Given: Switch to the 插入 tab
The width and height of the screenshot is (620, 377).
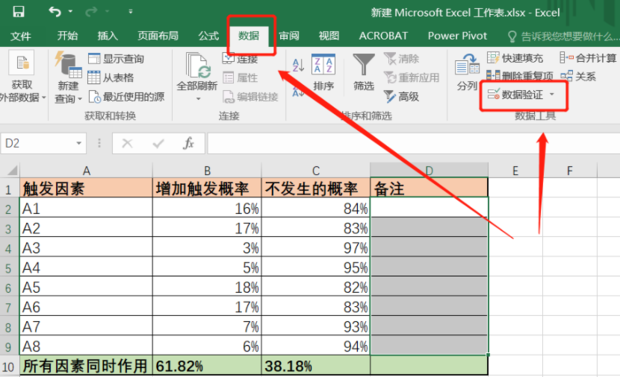Looking at the screenshot, I should 108,36.
